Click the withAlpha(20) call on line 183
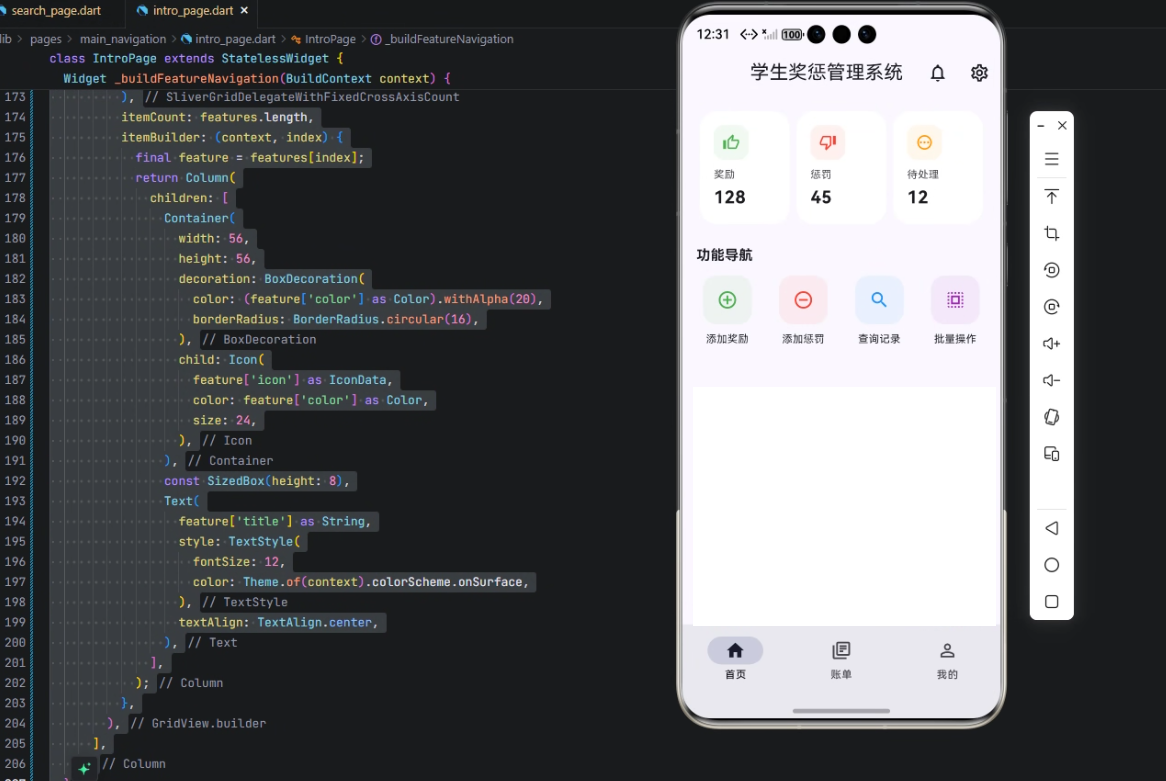Image resolution: width=1166 pixels, height=781 pixels. (x=489, y=299)
